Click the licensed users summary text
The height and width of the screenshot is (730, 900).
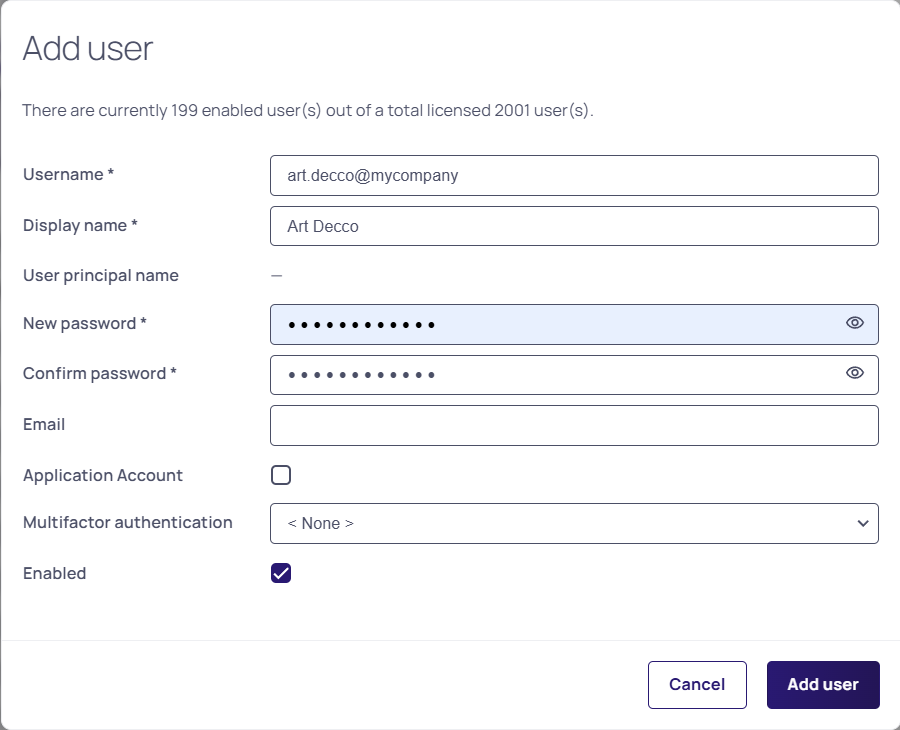305,110
